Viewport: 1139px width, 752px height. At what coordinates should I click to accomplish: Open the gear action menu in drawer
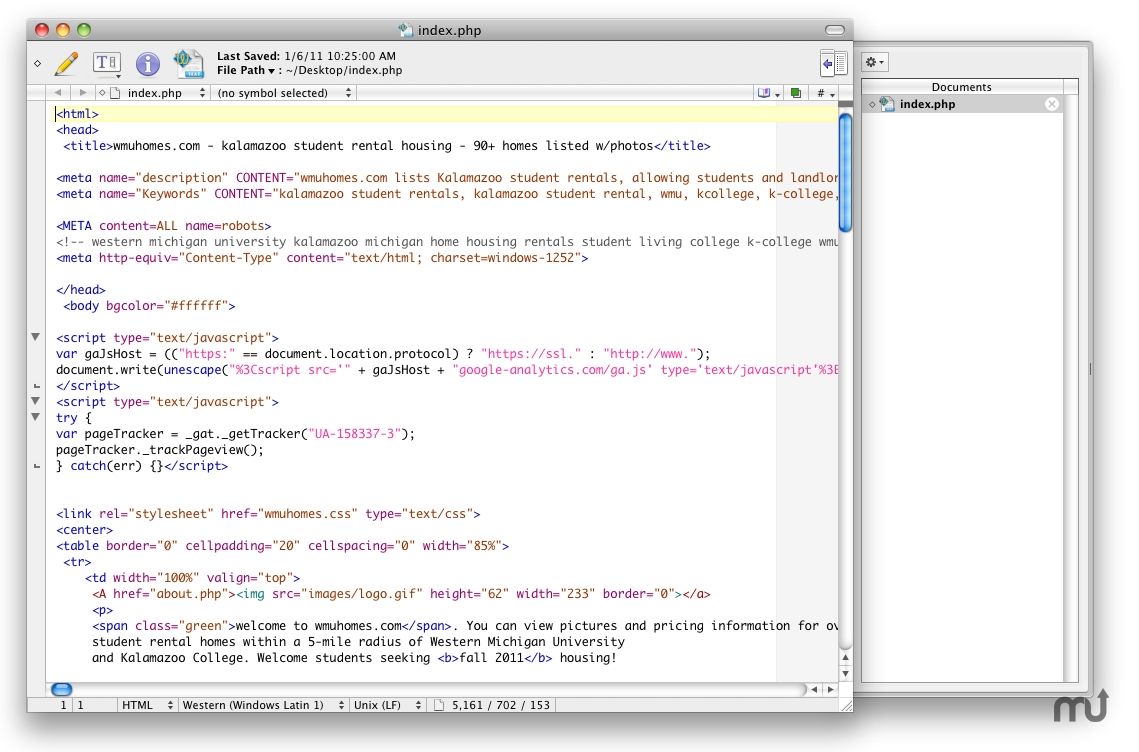click(x=875, y=62)
